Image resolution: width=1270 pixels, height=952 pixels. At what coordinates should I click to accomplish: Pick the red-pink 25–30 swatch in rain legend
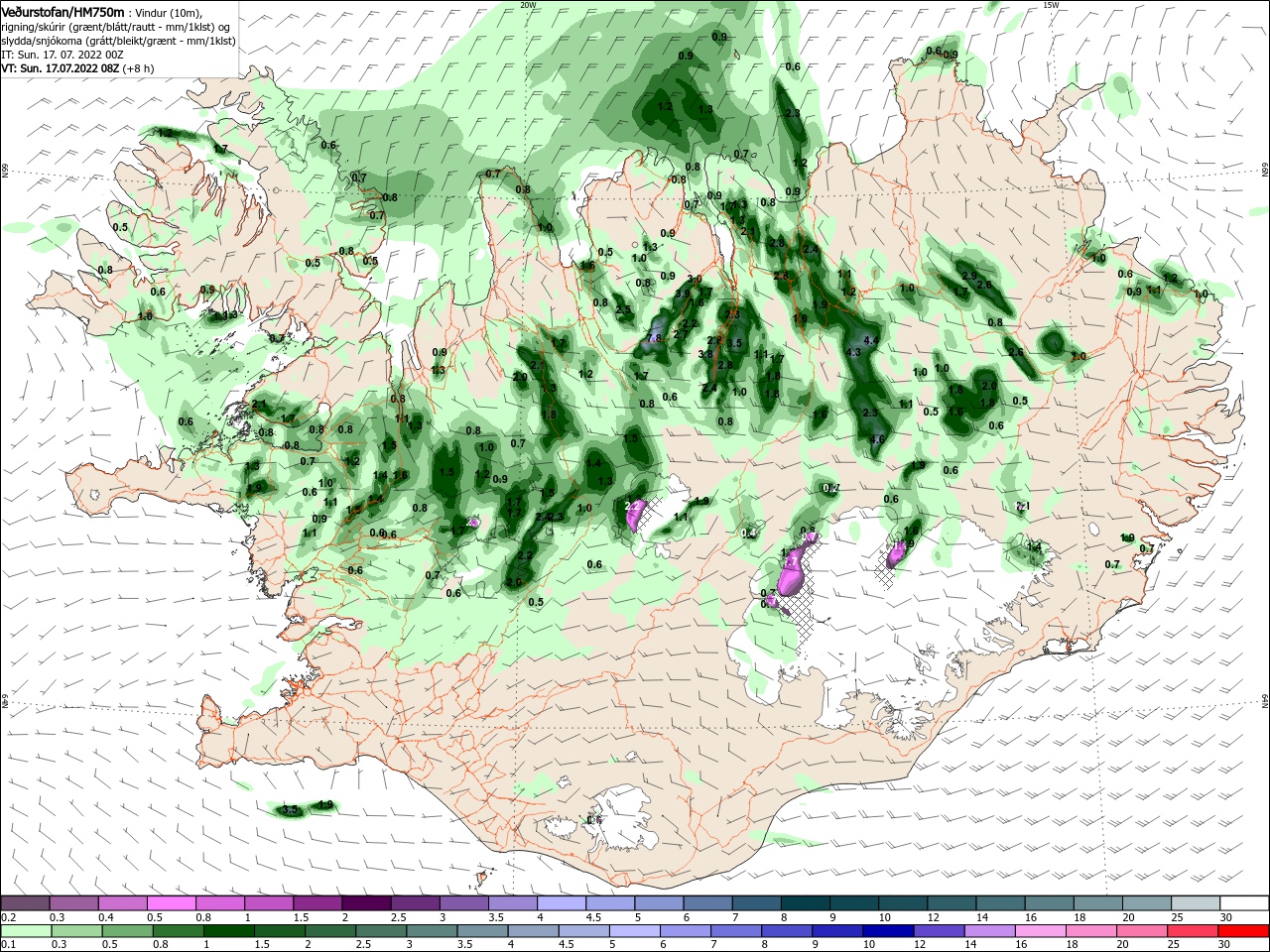click(x=1196, y=931)
